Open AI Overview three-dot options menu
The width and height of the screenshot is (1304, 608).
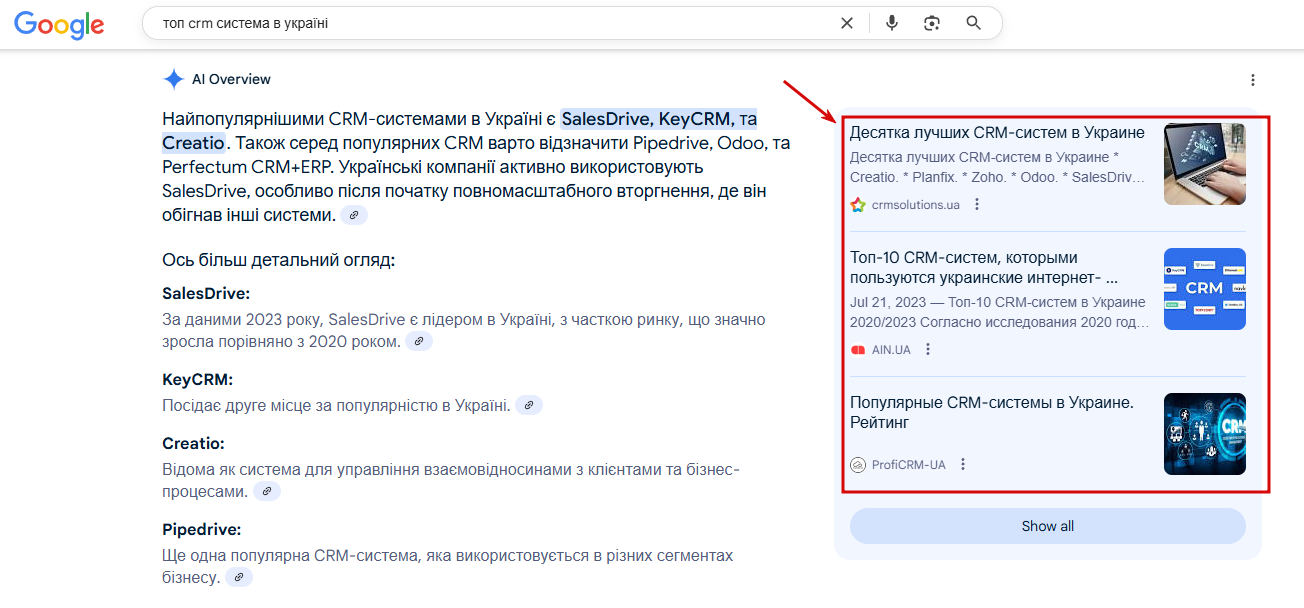pyautogui.click(x=1253, y=80)
